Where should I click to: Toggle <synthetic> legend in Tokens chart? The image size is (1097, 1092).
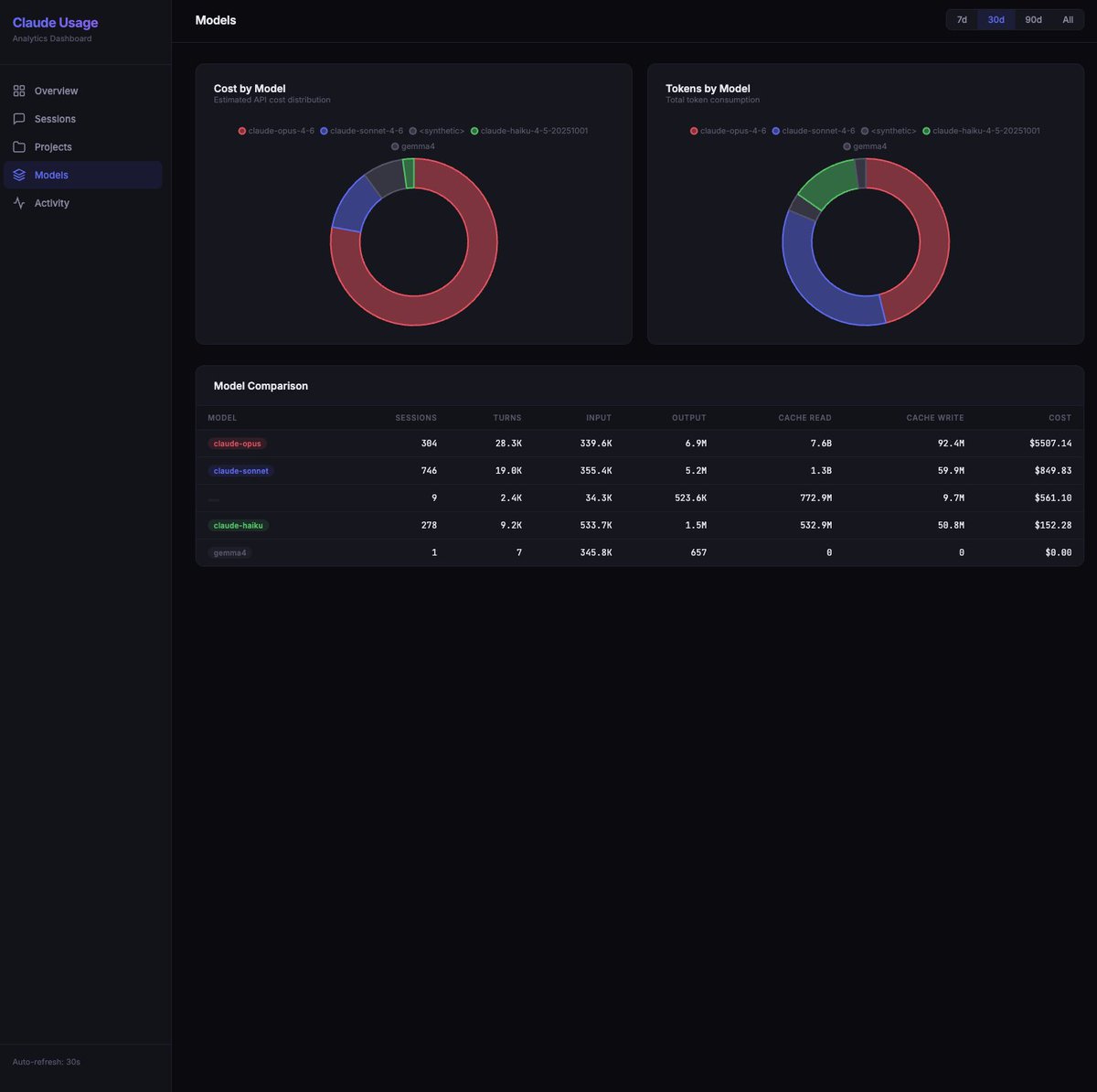(x=889, y=131)
